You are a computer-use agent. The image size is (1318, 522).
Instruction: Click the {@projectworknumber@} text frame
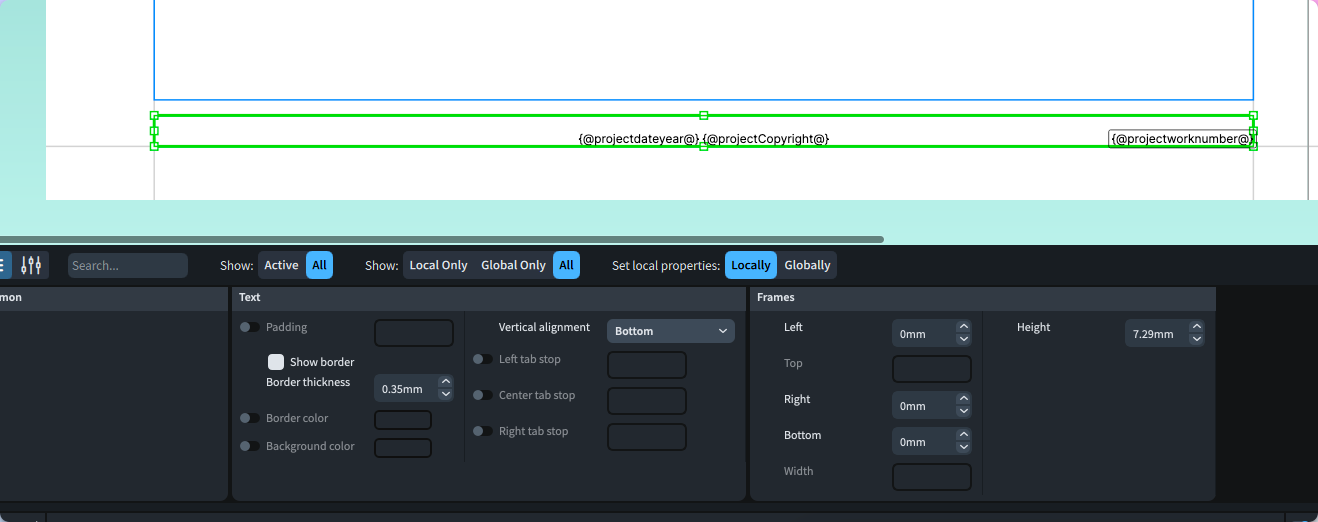[x=1181, y=139]
